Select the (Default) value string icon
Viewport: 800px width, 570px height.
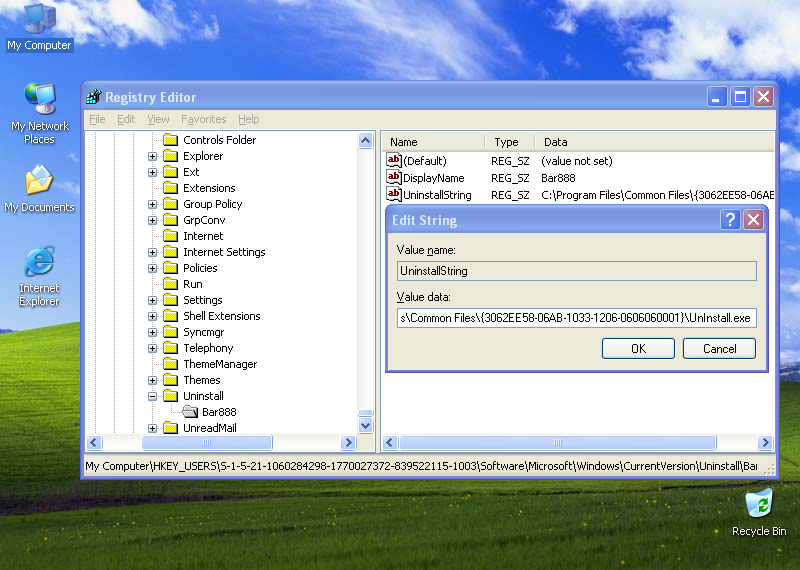[x=393, y=160]
